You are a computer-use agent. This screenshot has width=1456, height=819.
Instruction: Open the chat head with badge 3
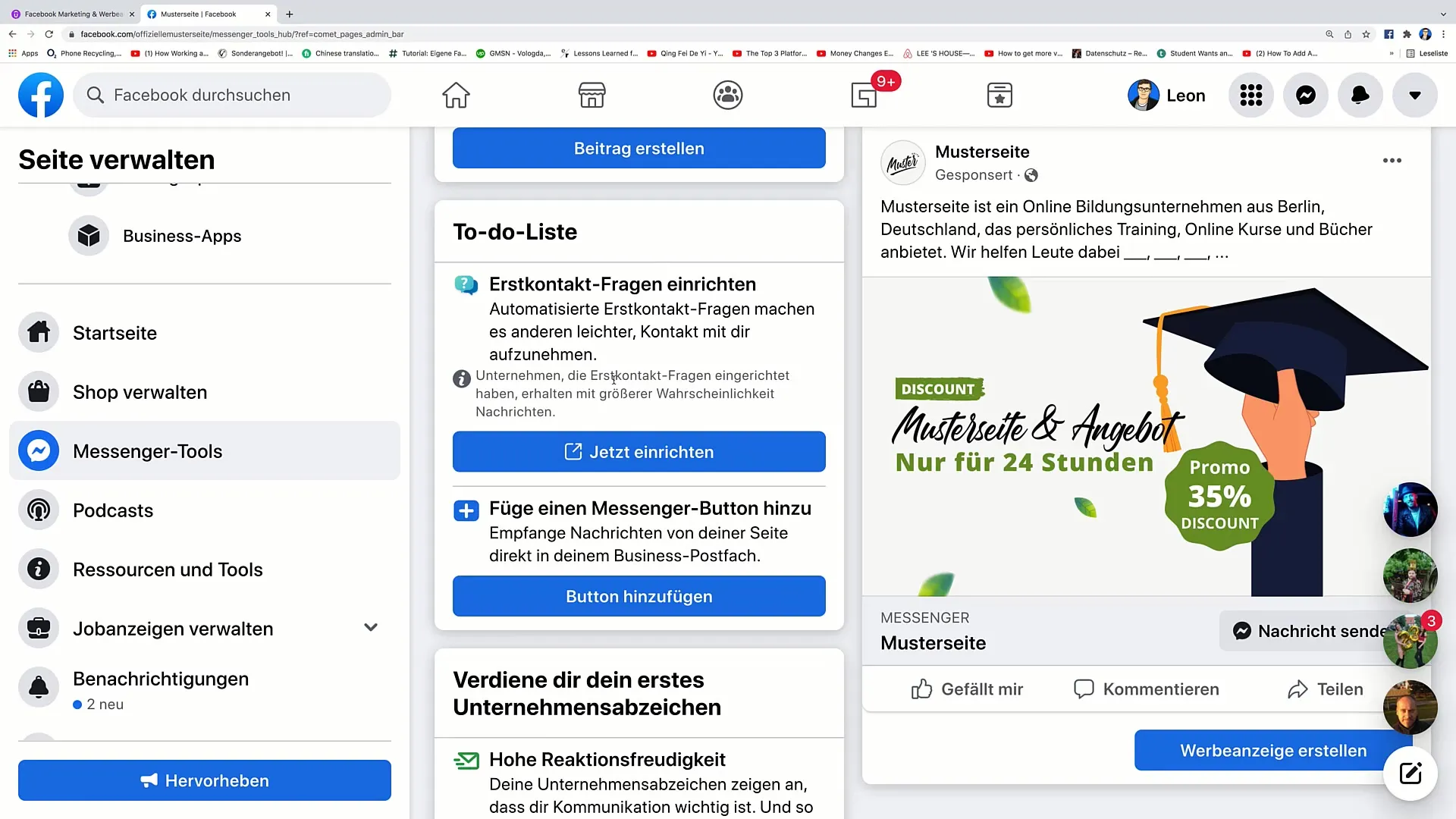click(x=1410, y=641)
